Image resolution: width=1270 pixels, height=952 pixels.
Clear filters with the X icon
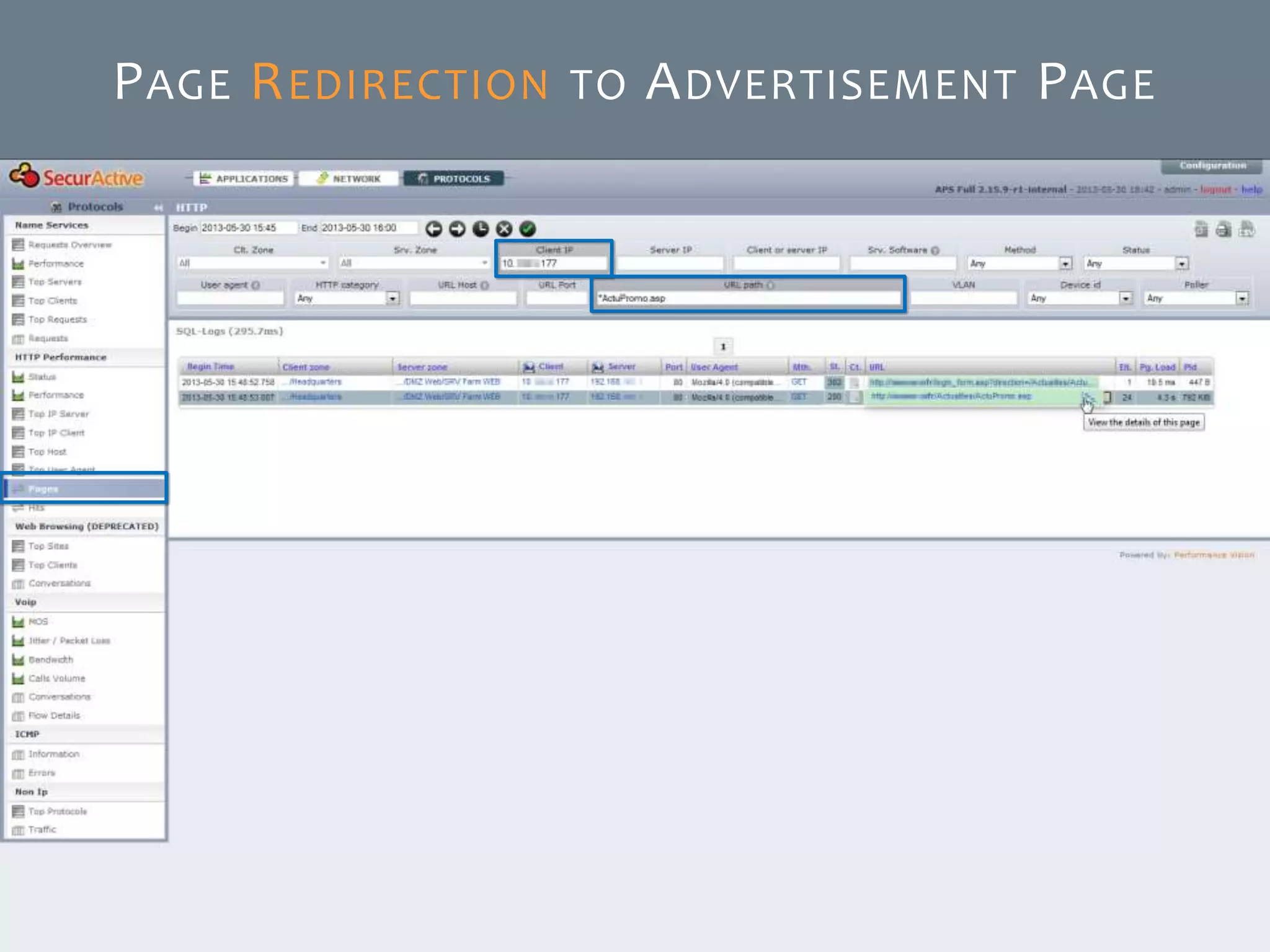[x=504, y=229]
